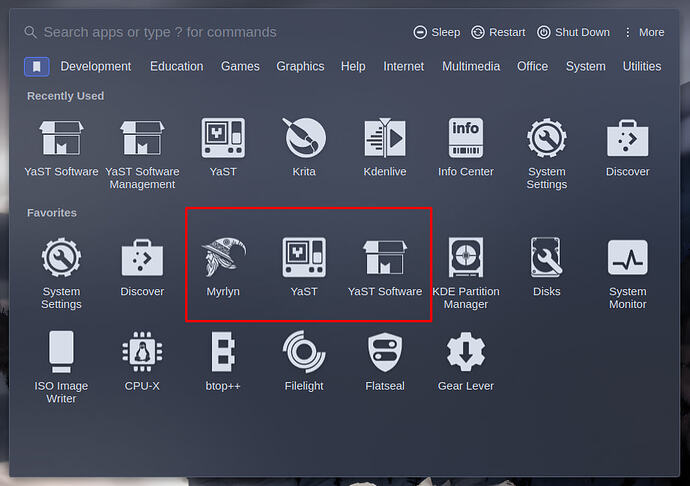Launch Krita painting app
The width and height of the screenshot is (690, 486).
(x=304, y=148)
